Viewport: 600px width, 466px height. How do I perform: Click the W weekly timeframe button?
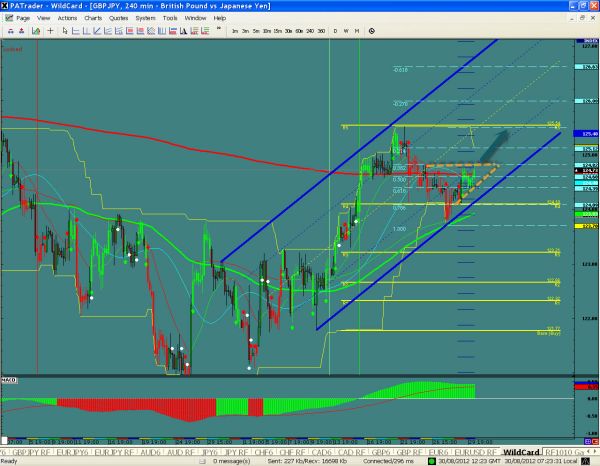344,32
